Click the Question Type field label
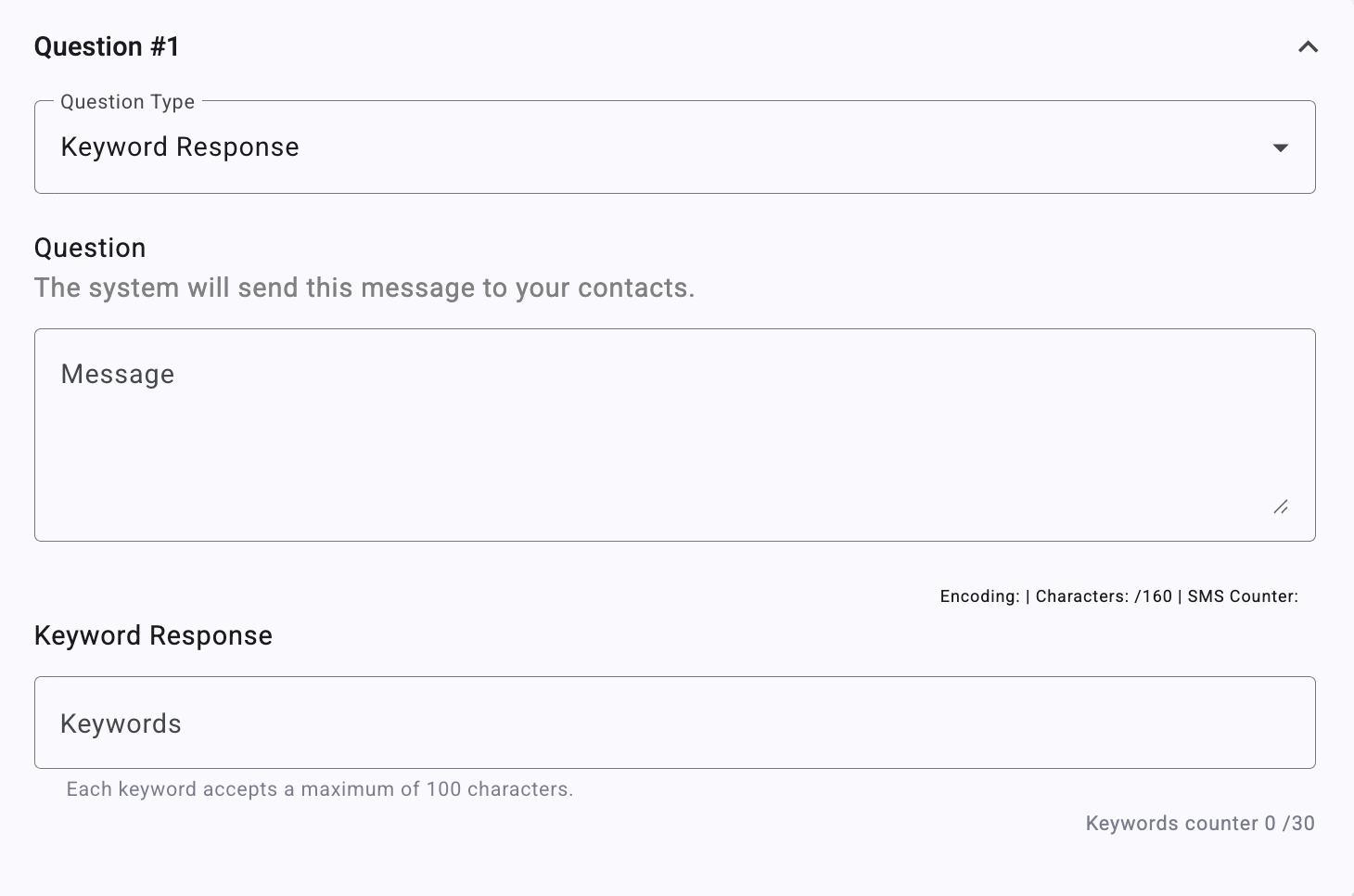The width and height of the screenshot is (1354, 896). (x=128, y=102)
